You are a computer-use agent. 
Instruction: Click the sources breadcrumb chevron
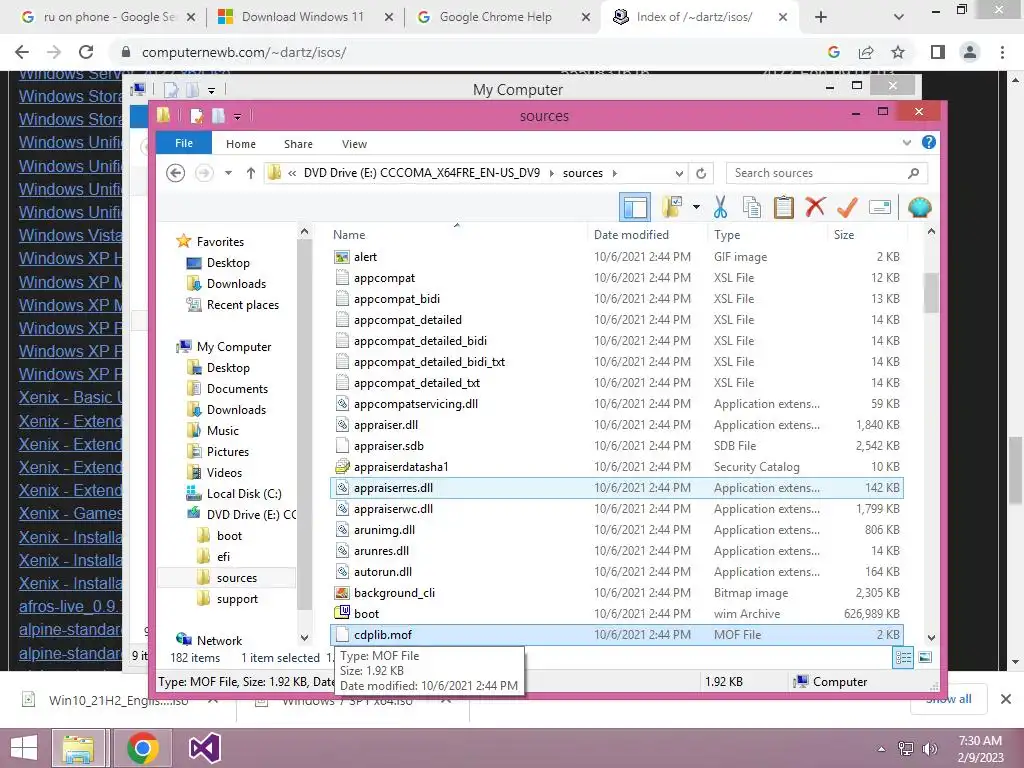pos(615,173)
